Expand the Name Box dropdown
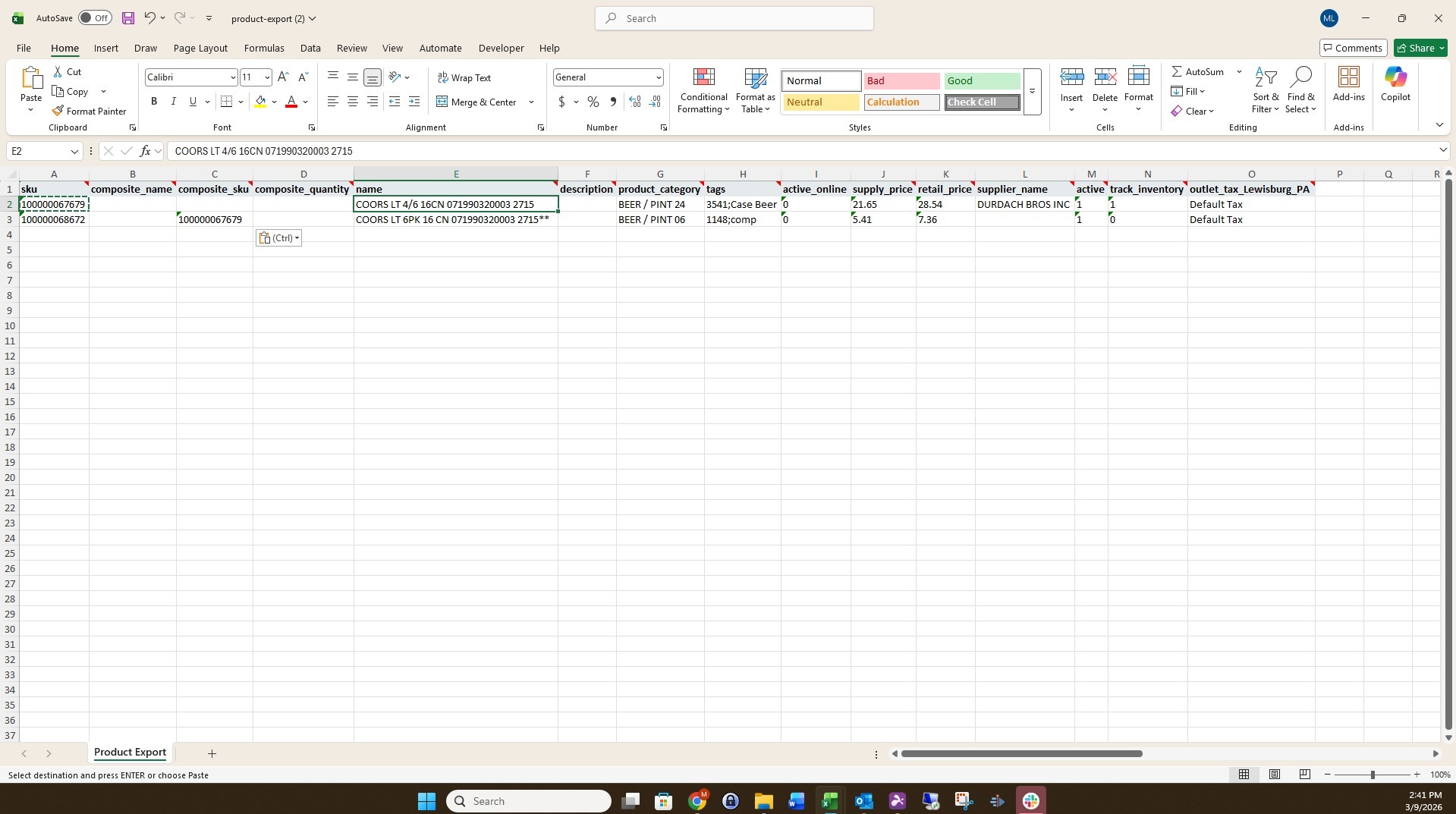 click(x=74, y=151)
